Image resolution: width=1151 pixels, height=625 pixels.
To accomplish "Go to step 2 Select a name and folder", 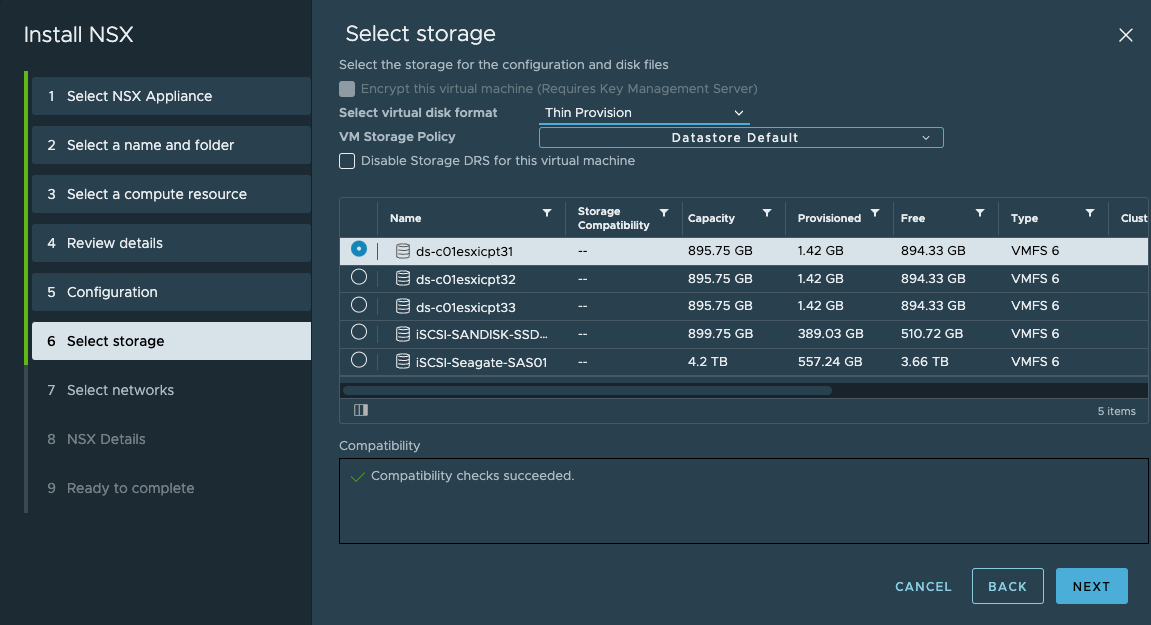I will click(171, 145).
